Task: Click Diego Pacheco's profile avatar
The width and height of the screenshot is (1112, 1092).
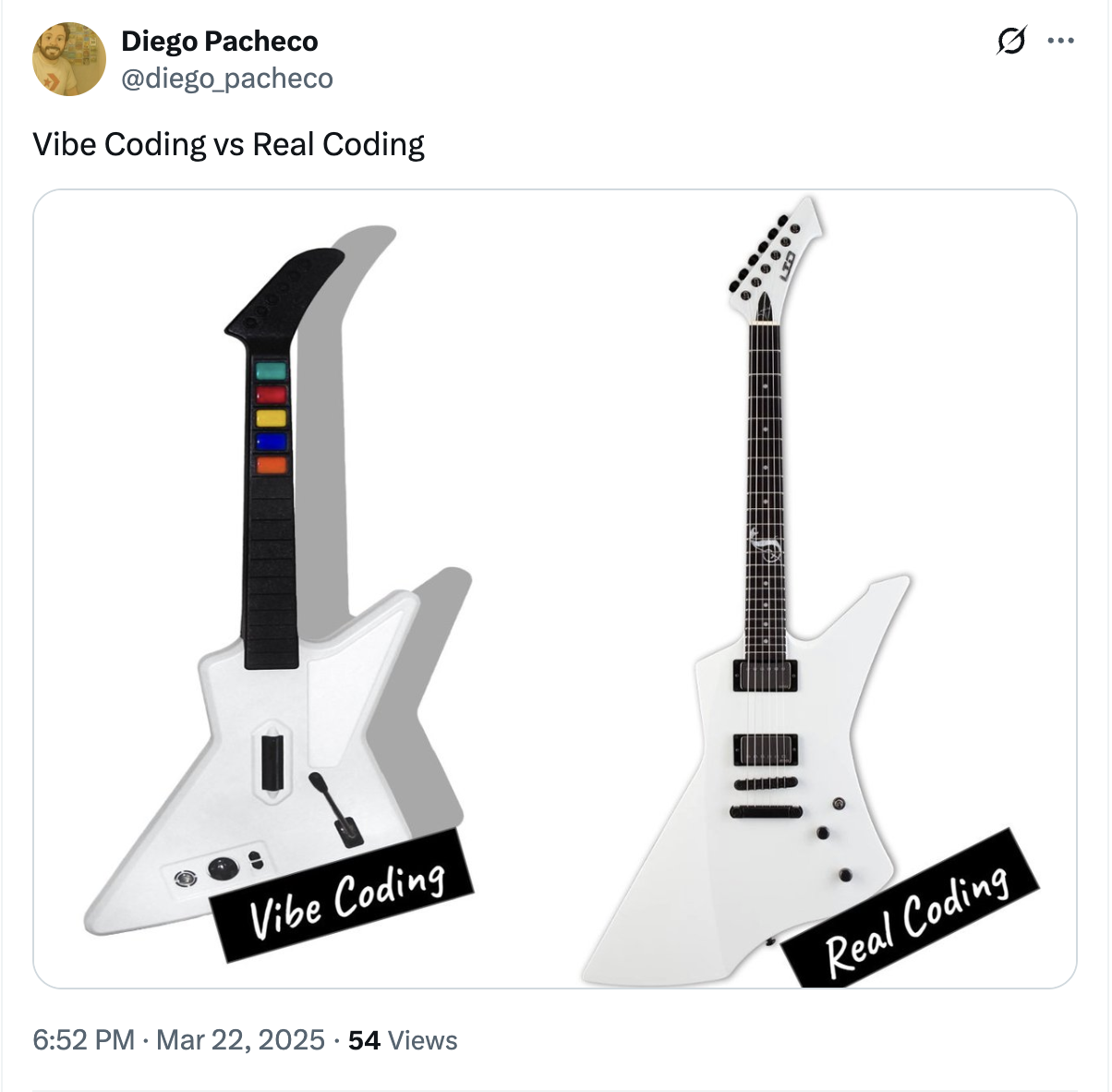Action: tap(69, 59)
